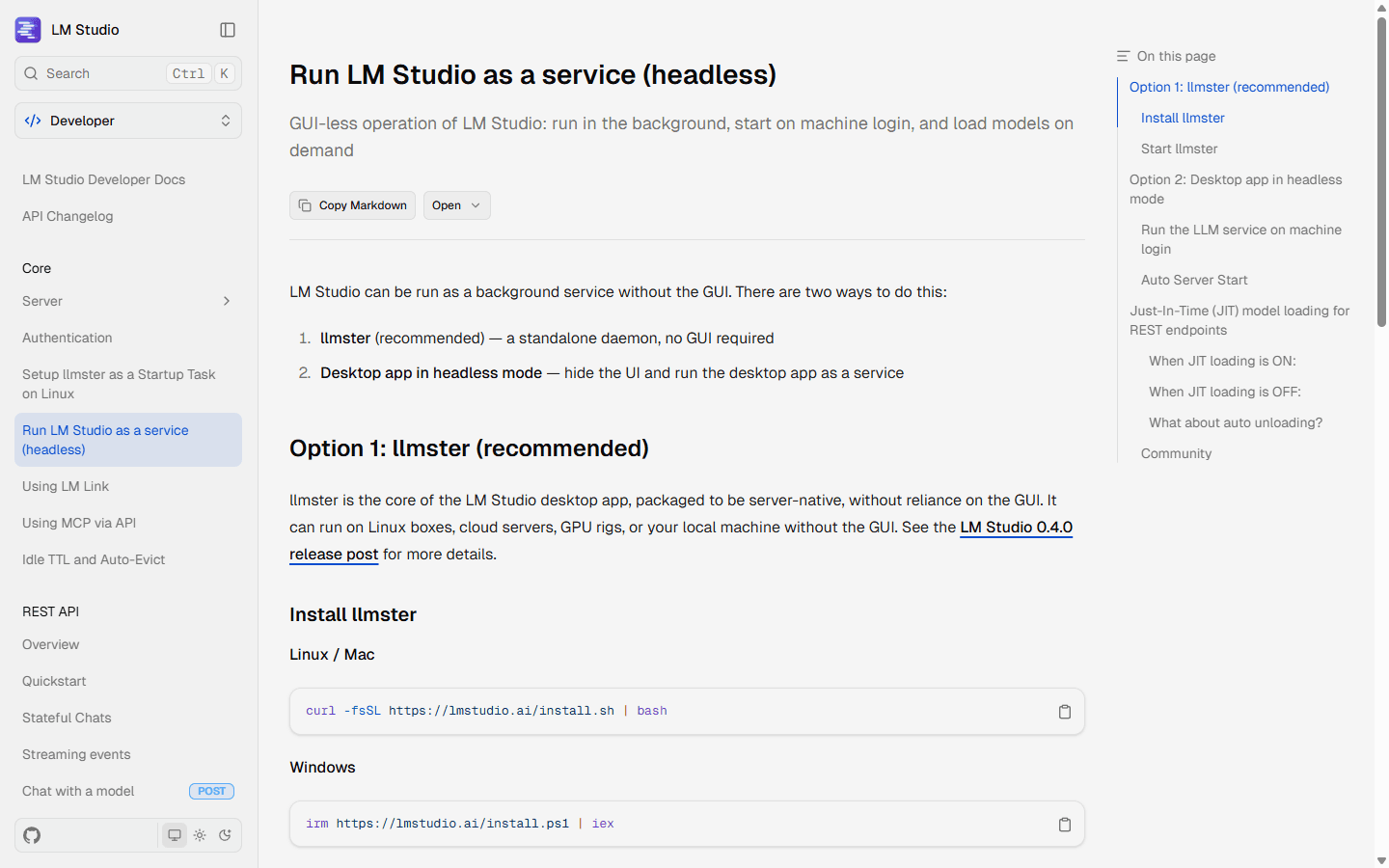The image size is (1389, 868).
Task: Click the LM Studio logo icon
Action: click(28, 30)
